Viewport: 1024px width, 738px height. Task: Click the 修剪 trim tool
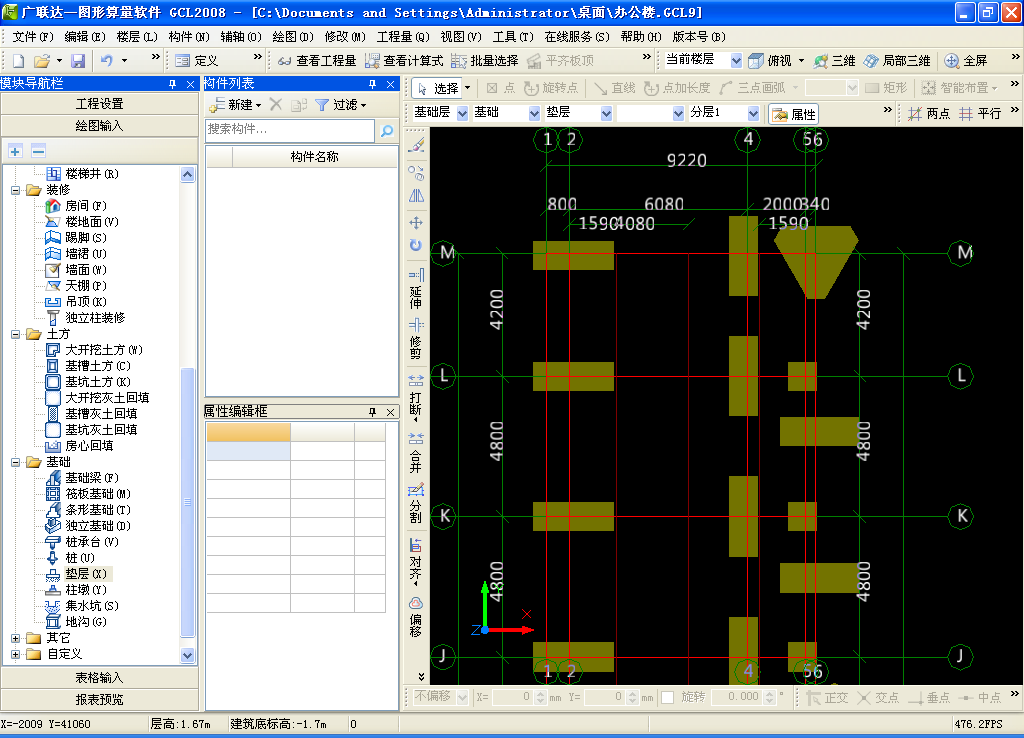pyautogui.click(x=416, y=338)
